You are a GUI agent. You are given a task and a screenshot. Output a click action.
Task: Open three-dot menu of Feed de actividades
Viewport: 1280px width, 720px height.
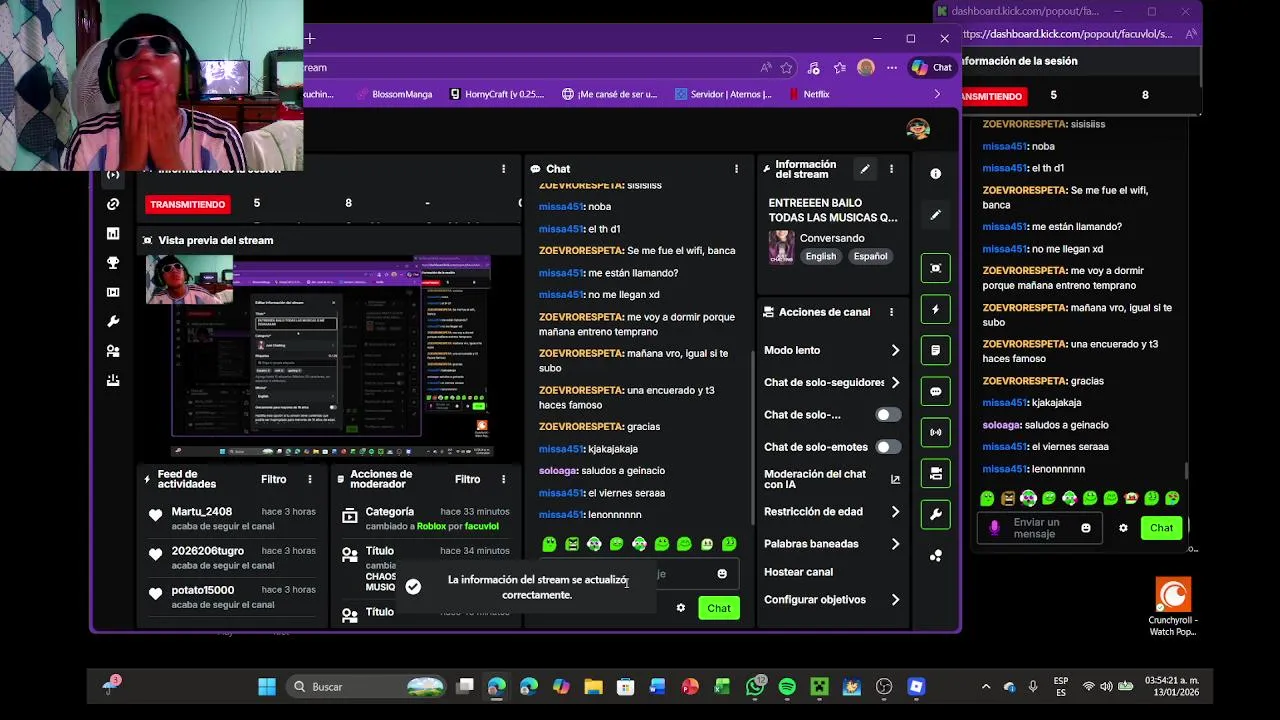click(x=310, y=480)
